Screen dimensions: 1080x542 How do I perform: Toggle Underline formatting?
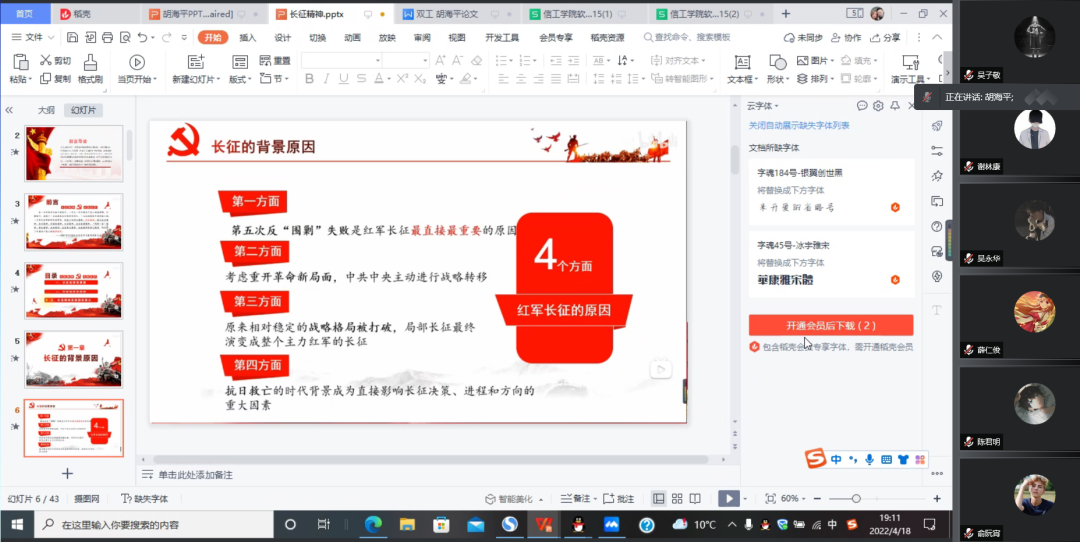coord(344,79)
